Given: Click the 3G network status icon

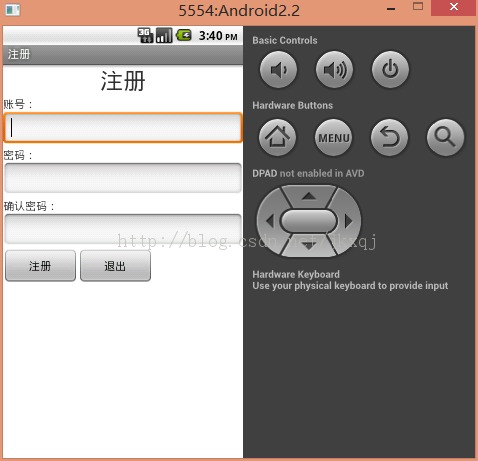Looking at the screenshot, I should tap(145, 35).
